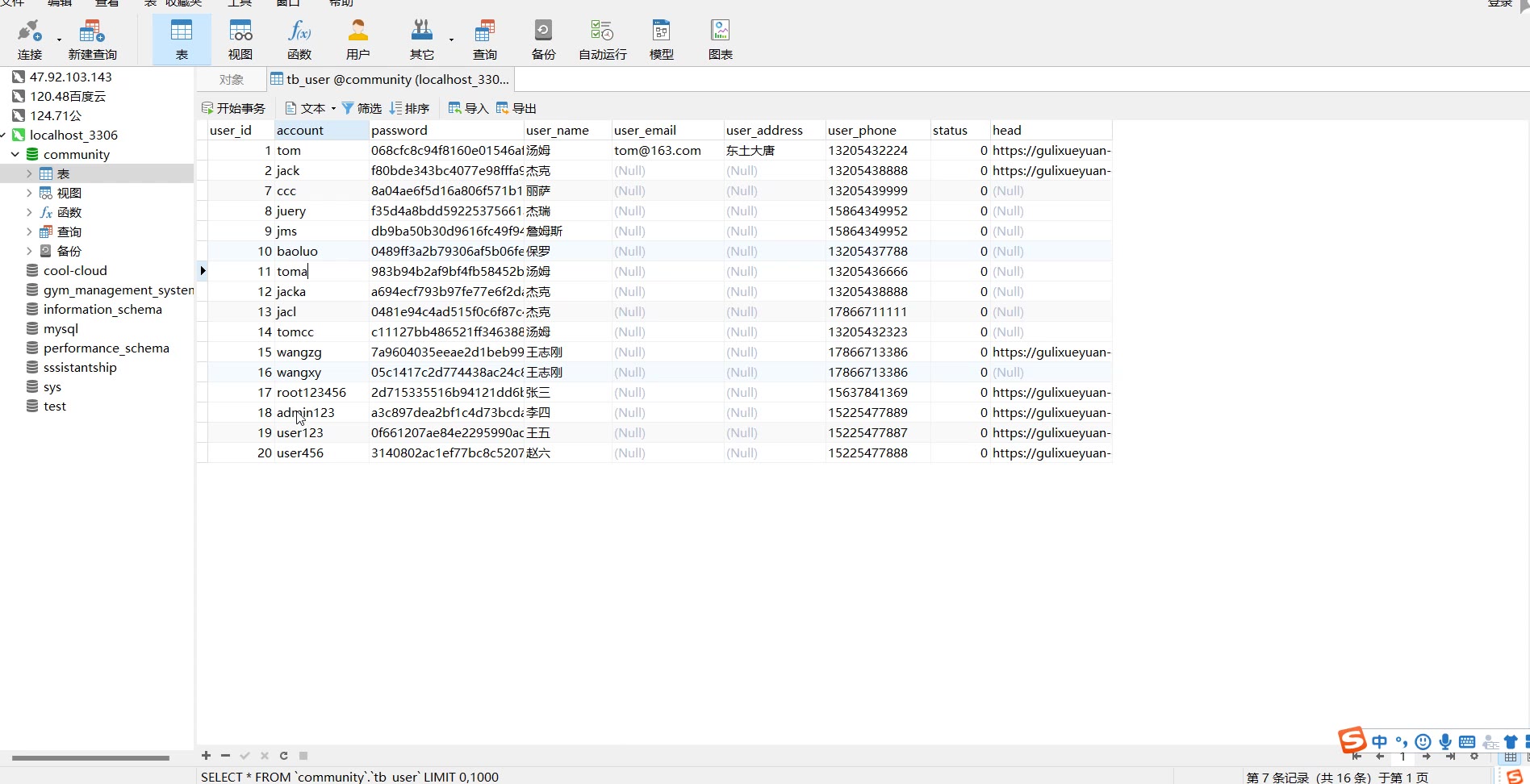Open the 自动运行 (Automation) toolbar icon

[602, 40]
